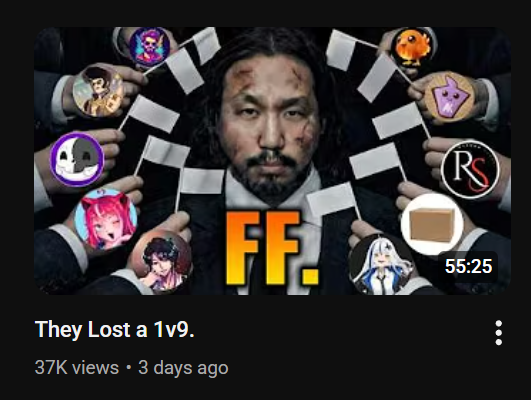The width and height of the screenshot is (531, 400).
Task: Select the half-white half-gray skull avatar
Action: coord(77,159)
